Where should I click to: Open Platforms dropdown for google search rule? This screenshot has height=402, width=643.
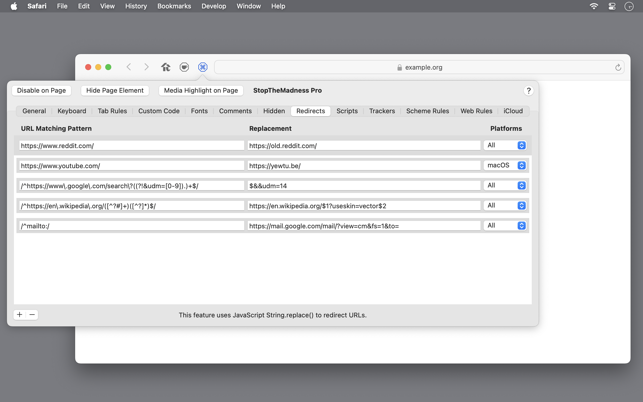pyautogui.click(x=505, y=185)
